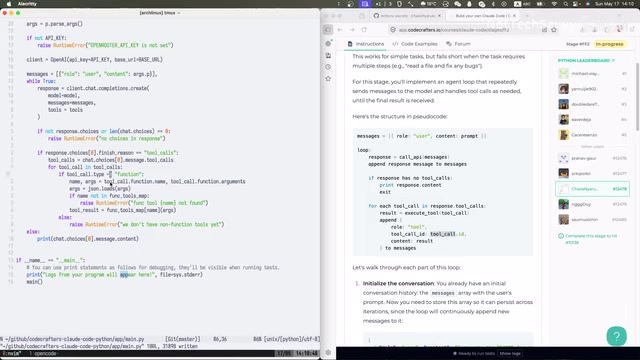The image size is (640, 360).
Task: Open settings gear at bottom of course sidebar
Action: (328, 353)
